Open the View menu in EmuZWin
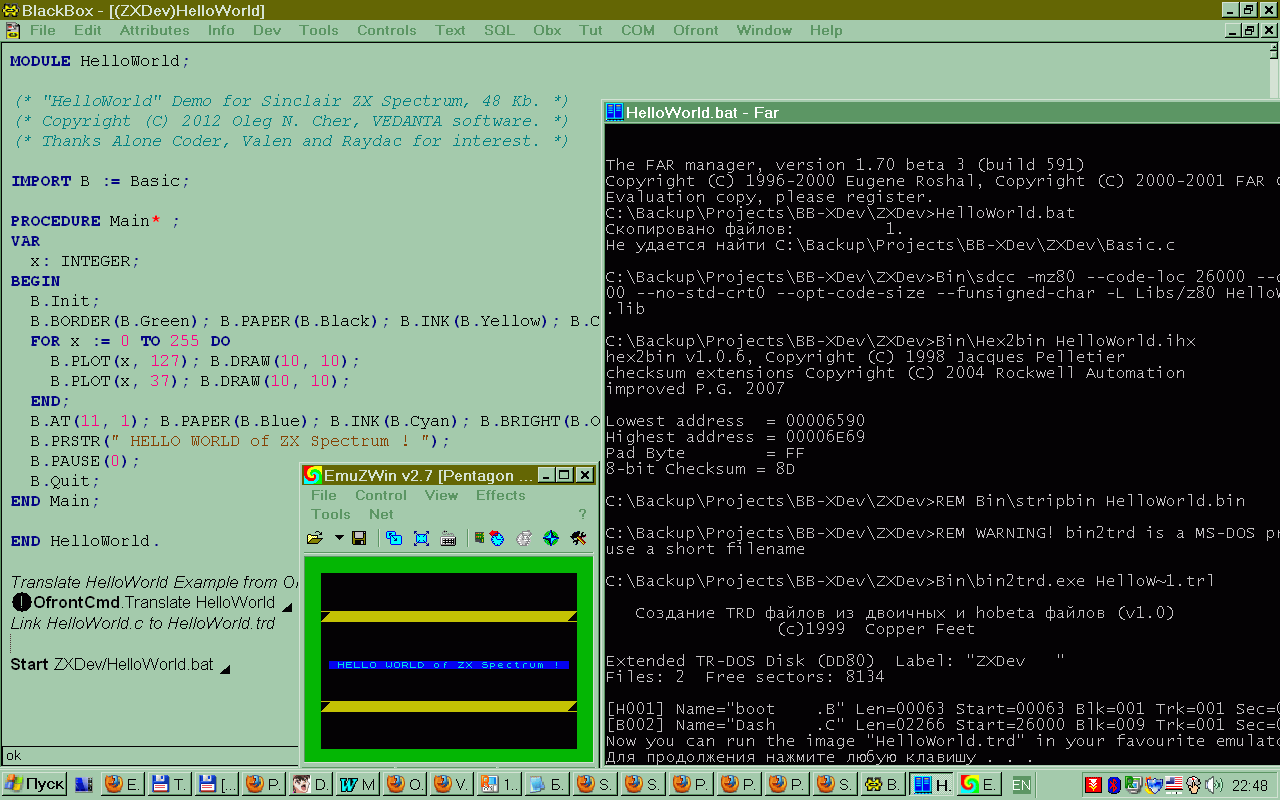The height and width of the screenshot is (800, 1280). (441, 495)
